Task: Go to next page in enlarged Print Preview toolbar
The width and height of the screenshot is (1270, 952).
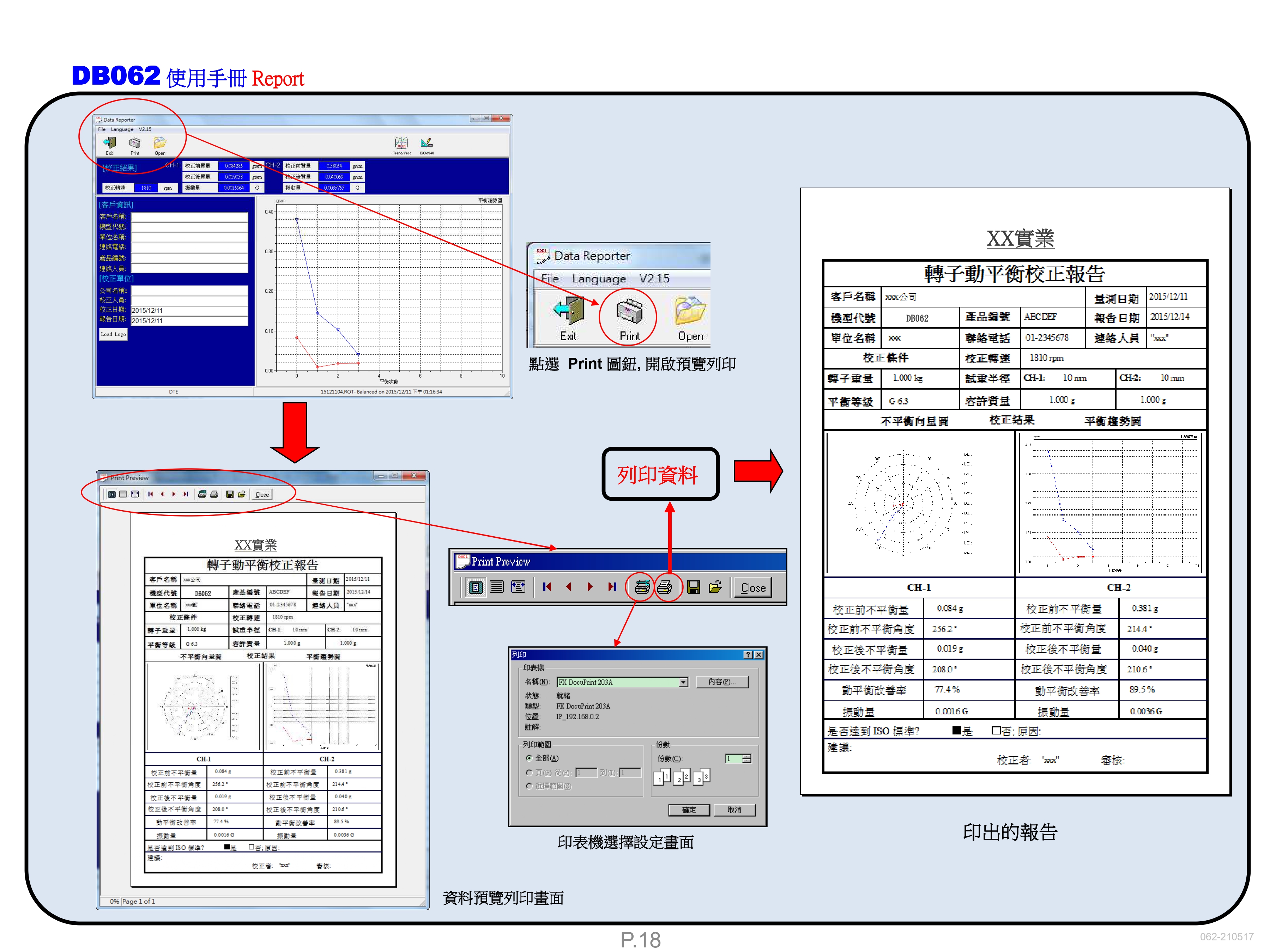Action: [589, 587]
